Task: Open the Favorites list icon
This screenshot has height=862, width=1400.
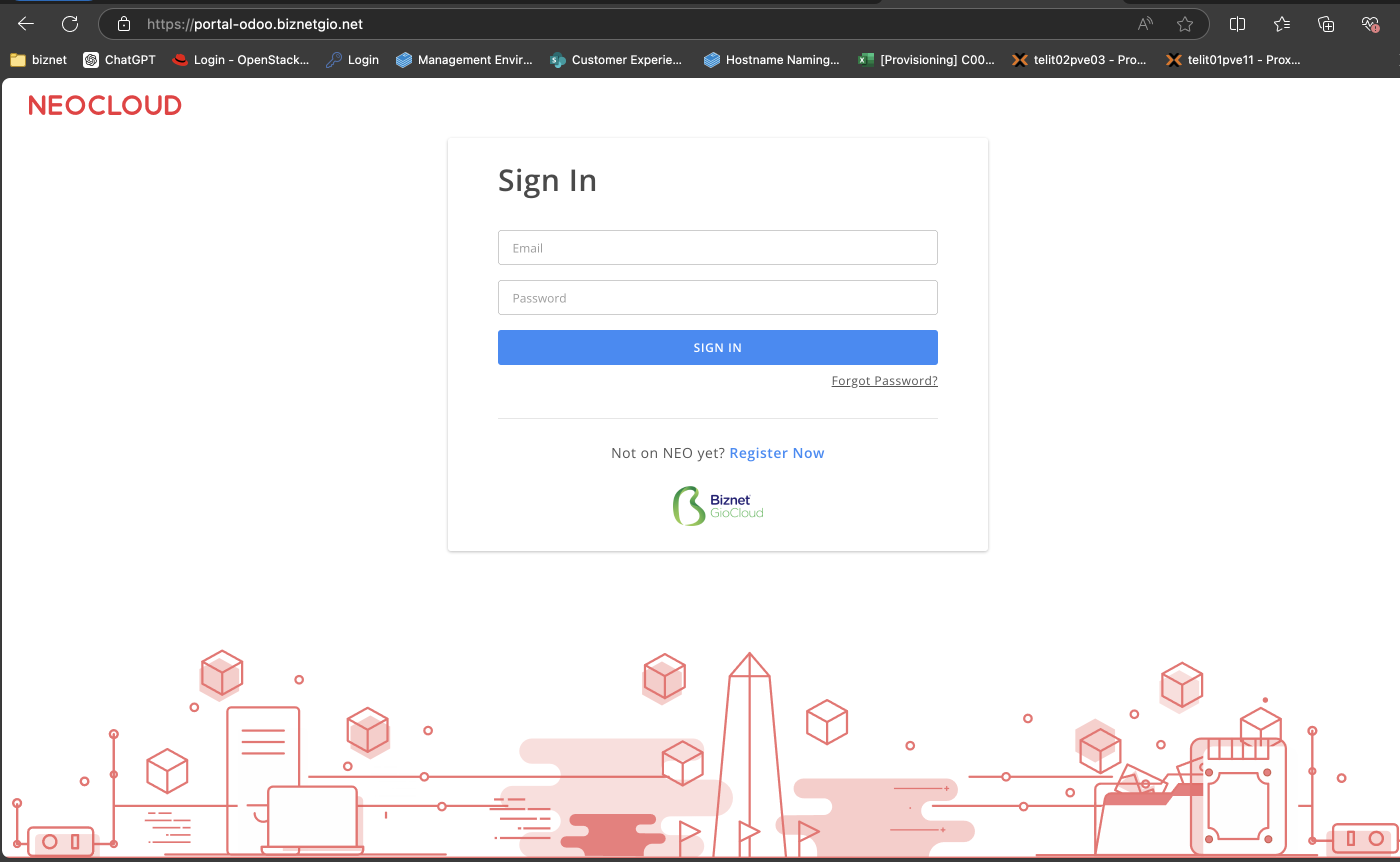Action: click(1281, 24)
